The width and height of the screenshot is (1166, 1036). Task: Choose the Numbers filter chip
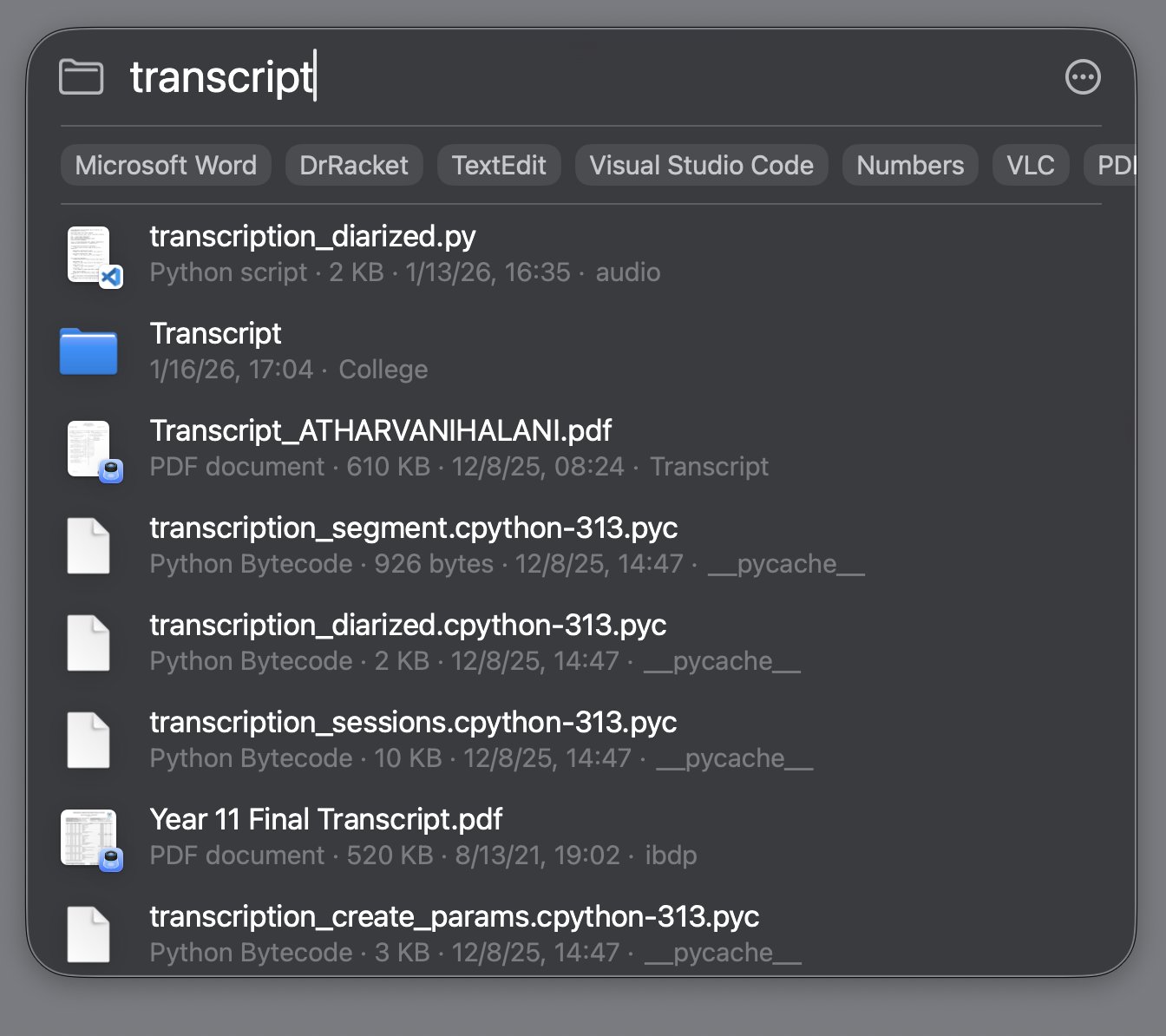910,165
